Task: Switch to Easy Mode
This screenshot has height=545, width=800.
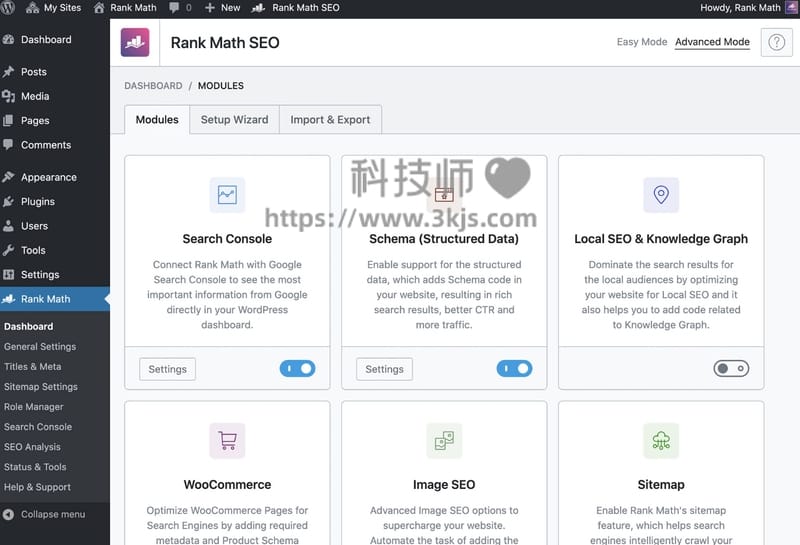Action: tap(641, 42)
